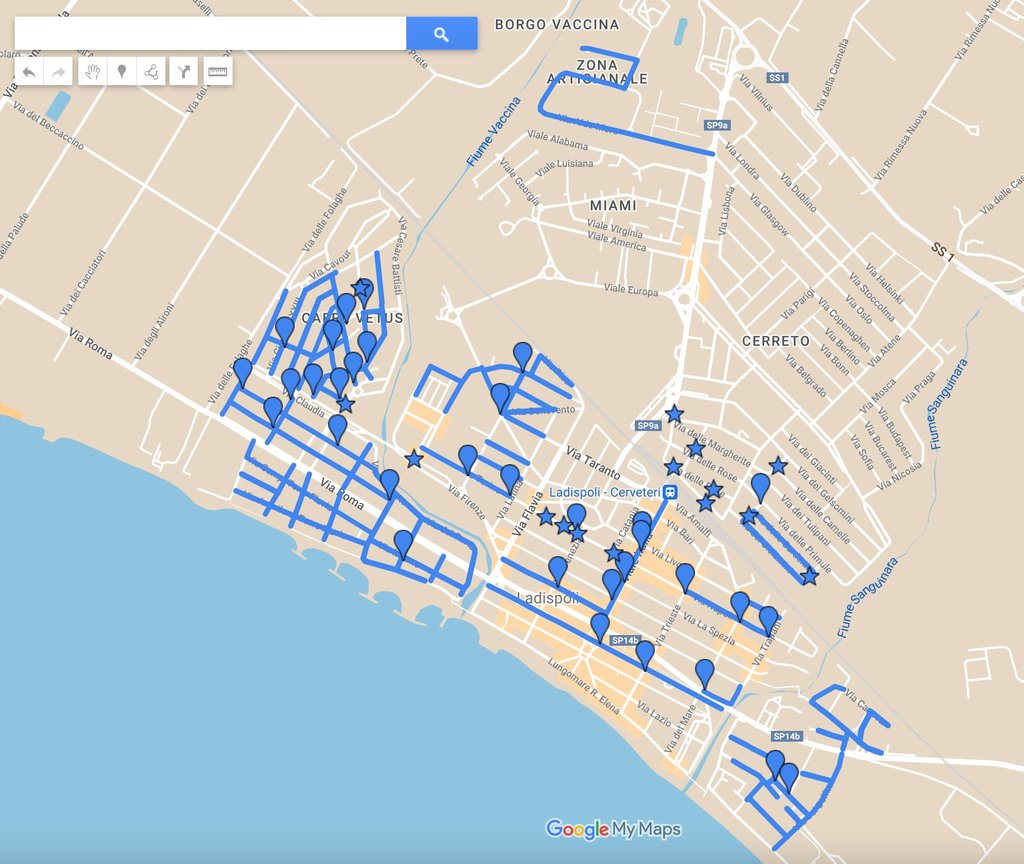1024x864 pixels.
Task: Click the CERRETO neighborhood label
Action: point(776,341)
